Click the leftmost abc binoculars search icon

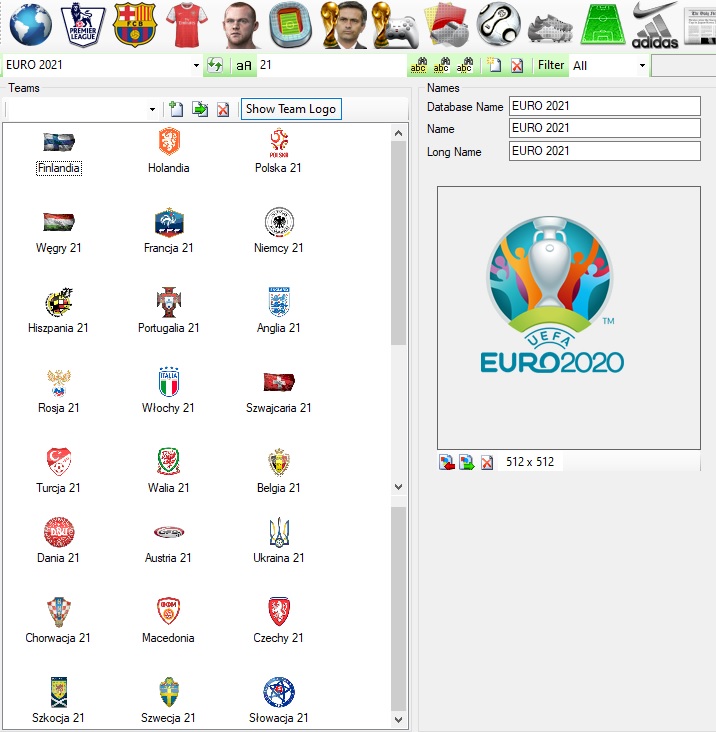[x=418, y=65]
